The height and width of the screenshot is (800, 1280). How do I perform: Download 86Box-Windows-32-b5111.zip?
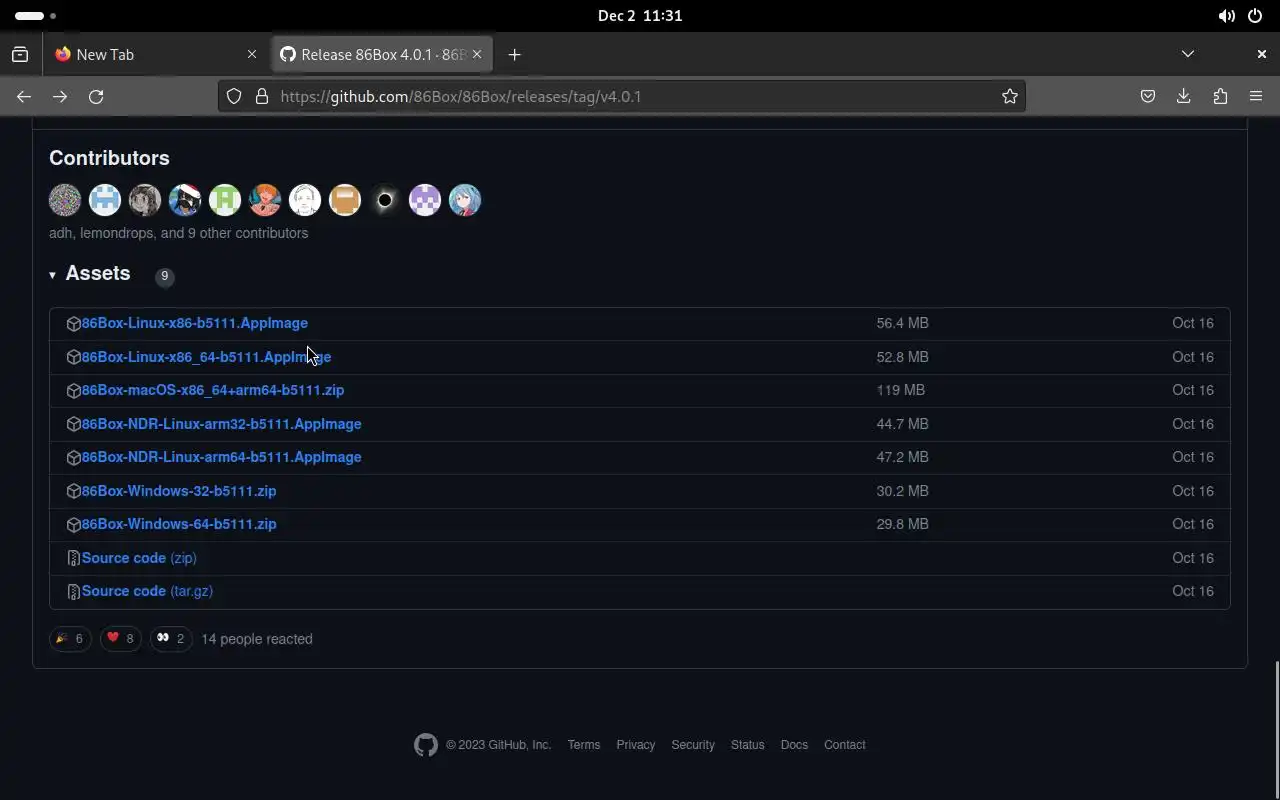pos(179,491)
